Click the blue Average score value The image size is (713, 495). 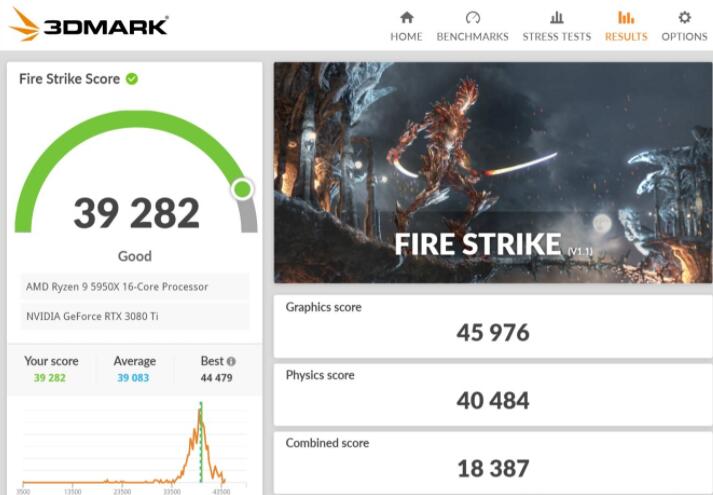pos(134,378)
